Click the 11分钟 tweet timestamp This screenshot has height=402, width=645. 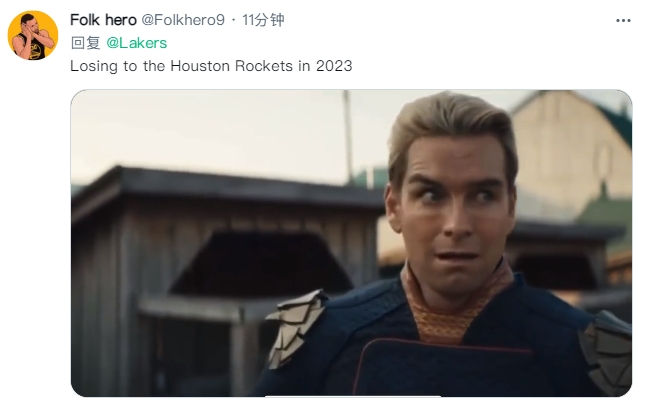click(263, 20)
